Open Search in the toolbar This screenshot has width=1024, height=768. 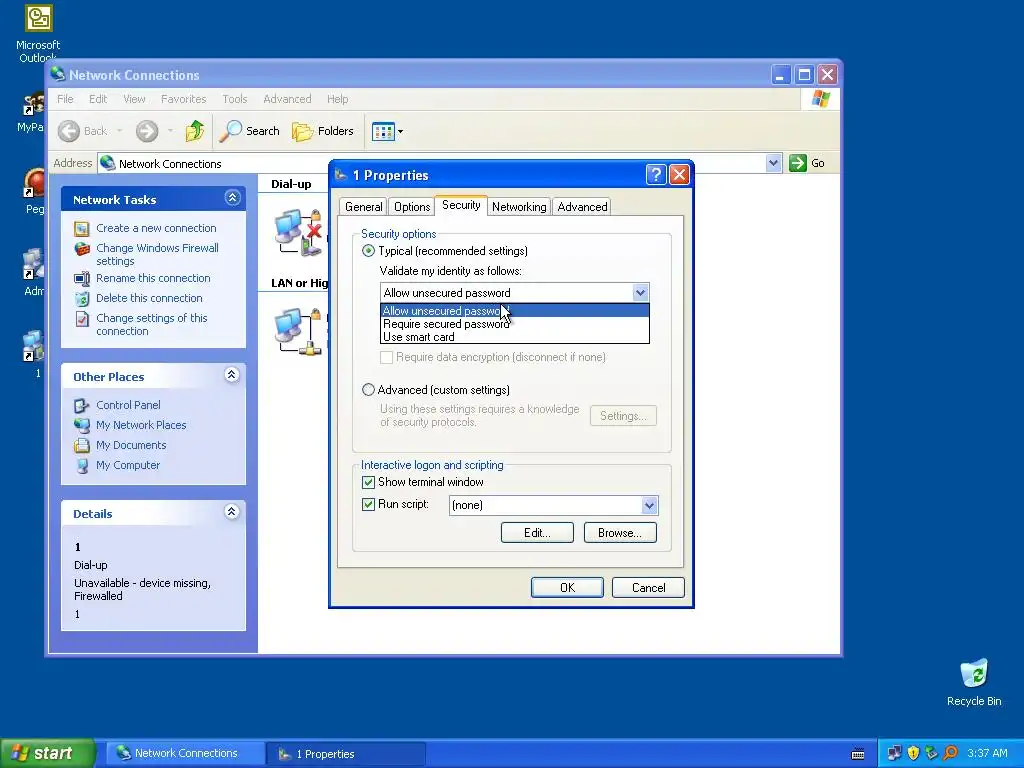coord(249,131)
